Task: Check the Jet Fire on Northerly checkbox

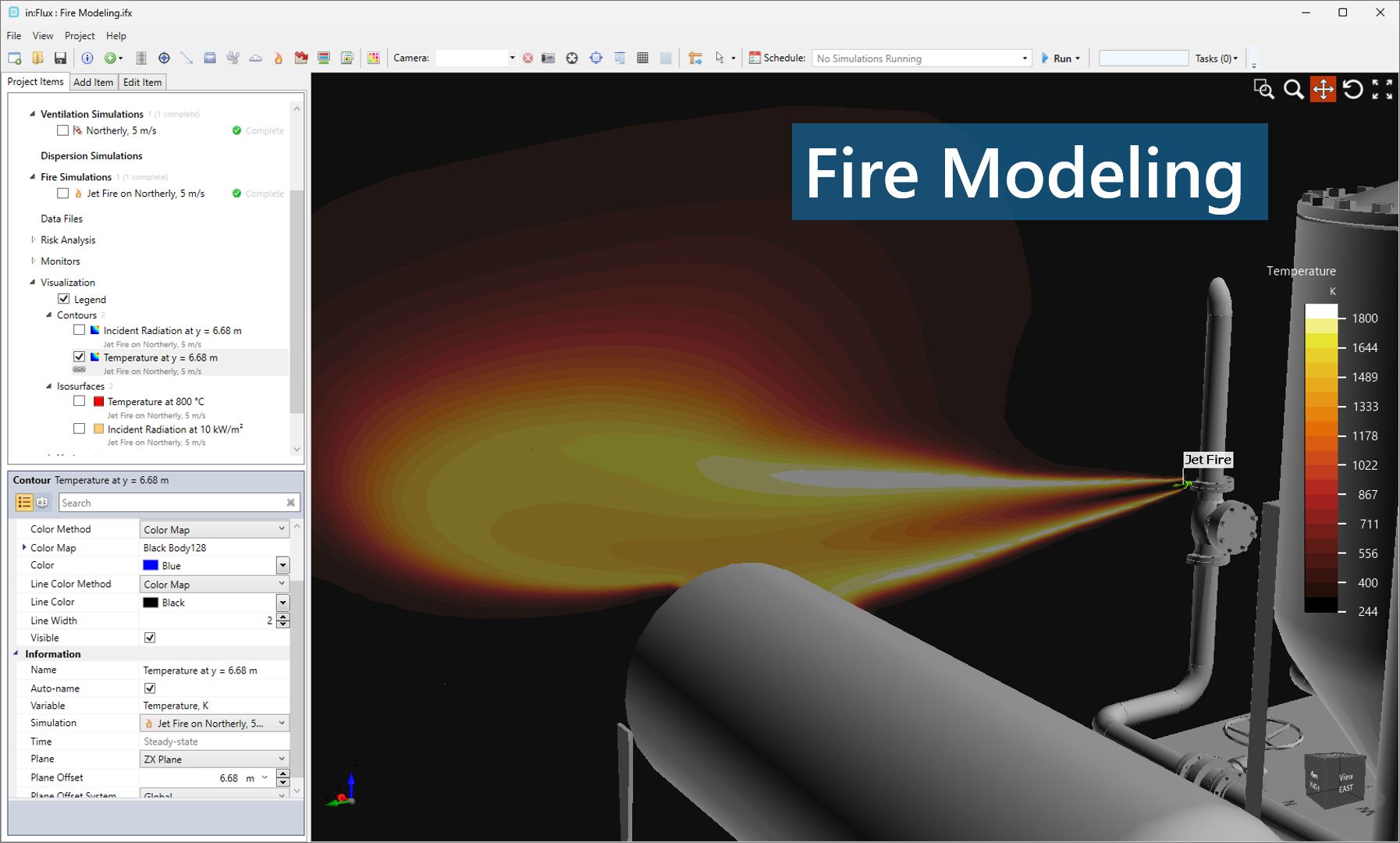Action: pos(63,194)
